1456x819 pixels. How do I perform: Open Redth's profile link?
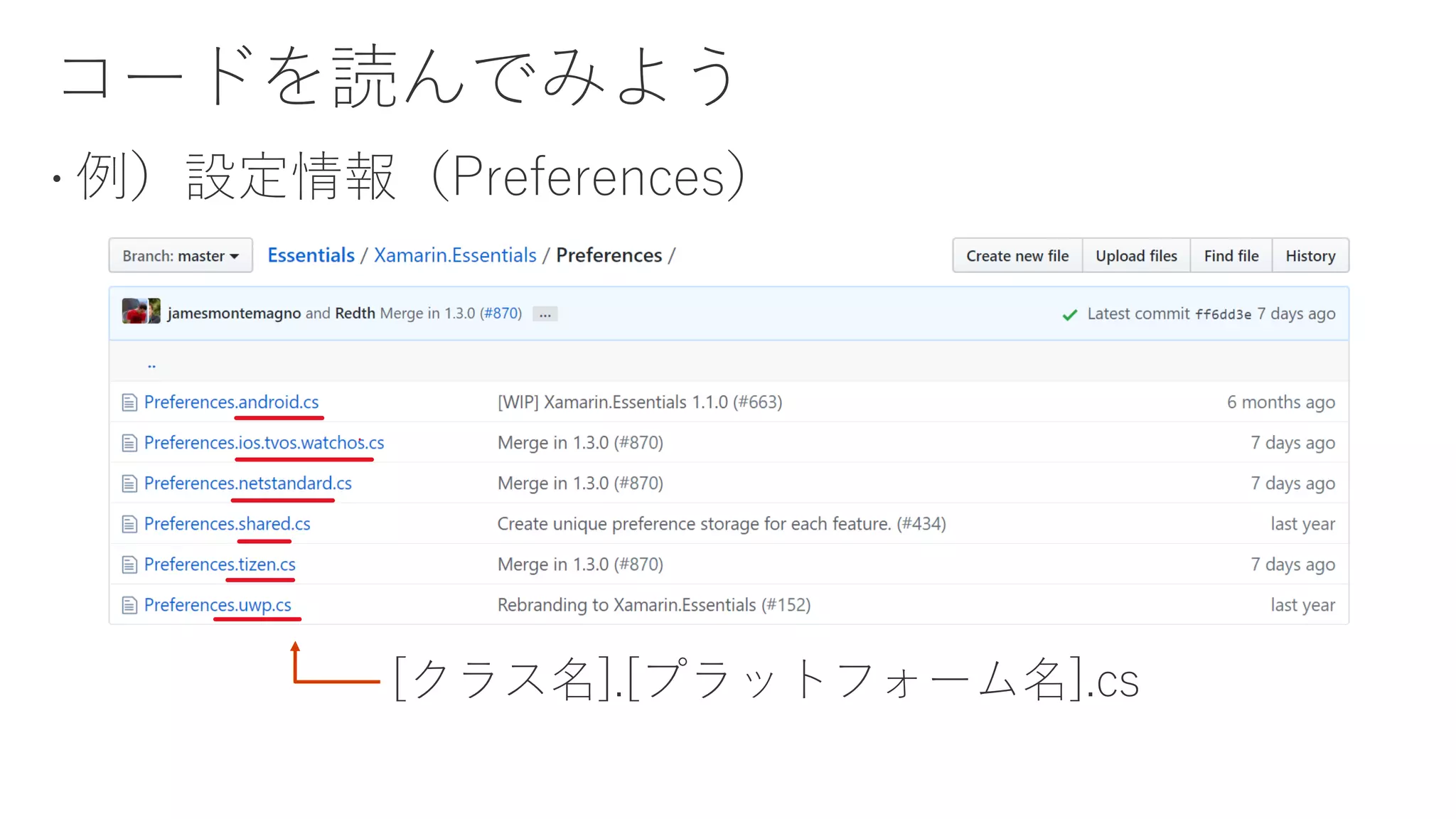click(355, 314)
